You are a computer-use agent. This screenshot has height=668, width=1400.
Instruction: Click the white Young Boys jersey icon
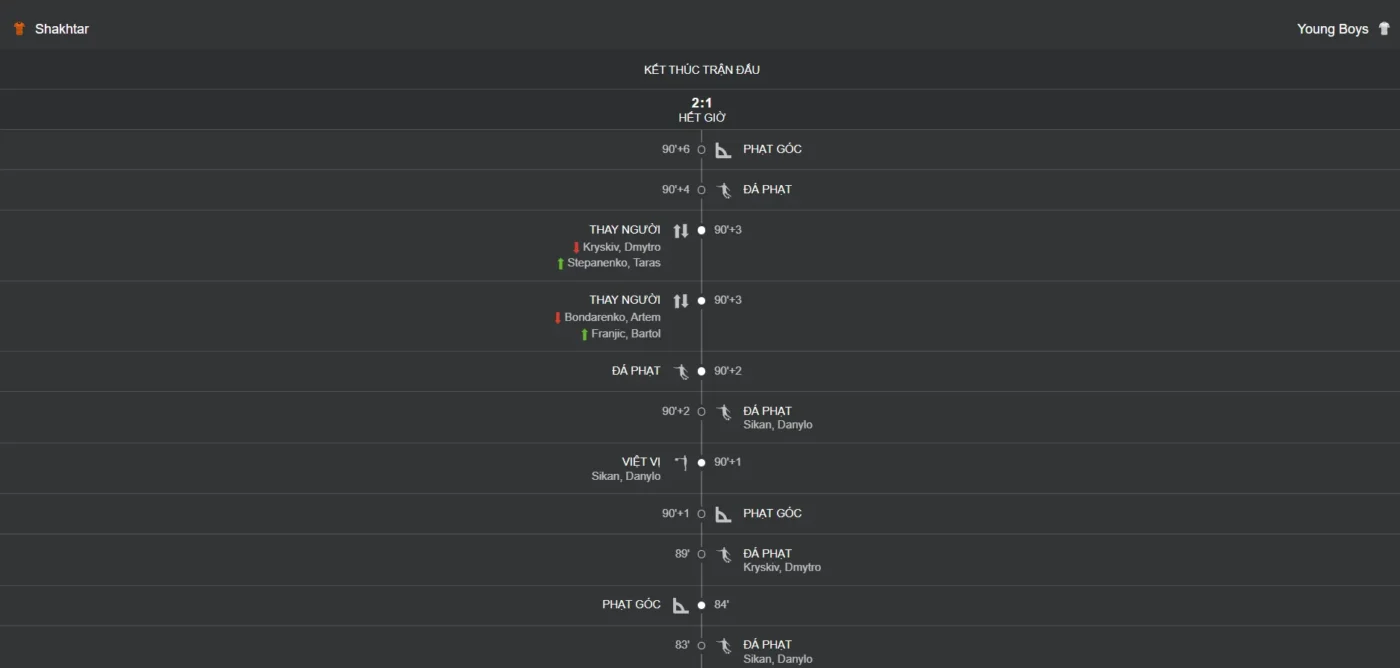(1384, 29)
